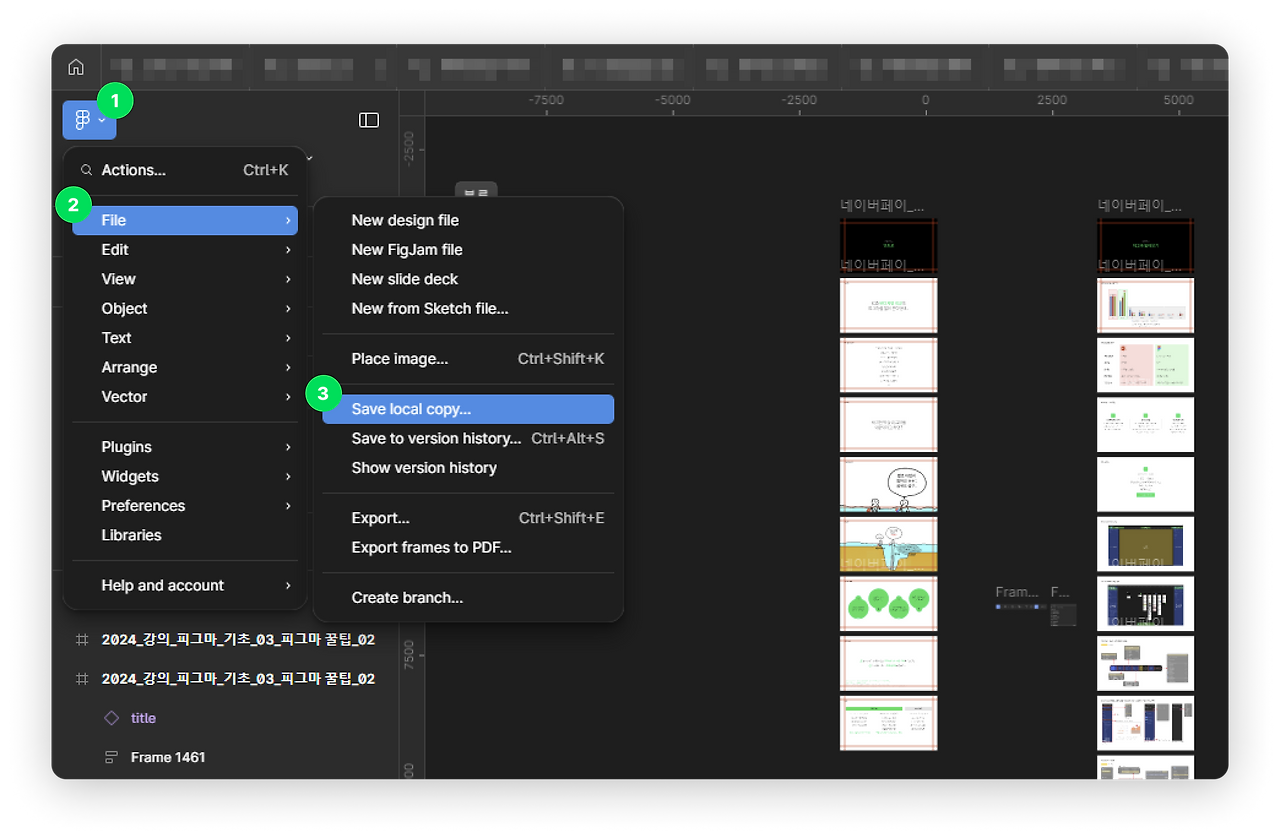Select New from Sketch file...

pos(468,309)
